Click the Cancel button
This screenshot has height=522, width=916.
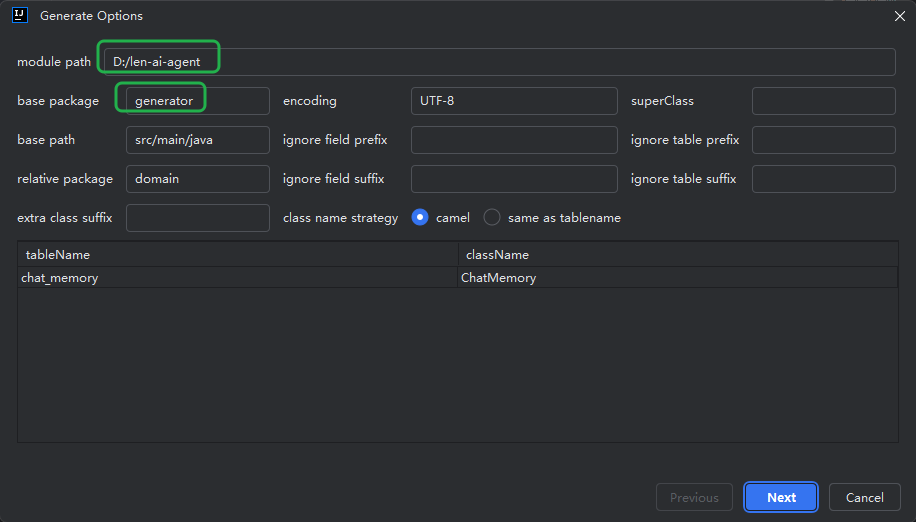click(865, 497)
